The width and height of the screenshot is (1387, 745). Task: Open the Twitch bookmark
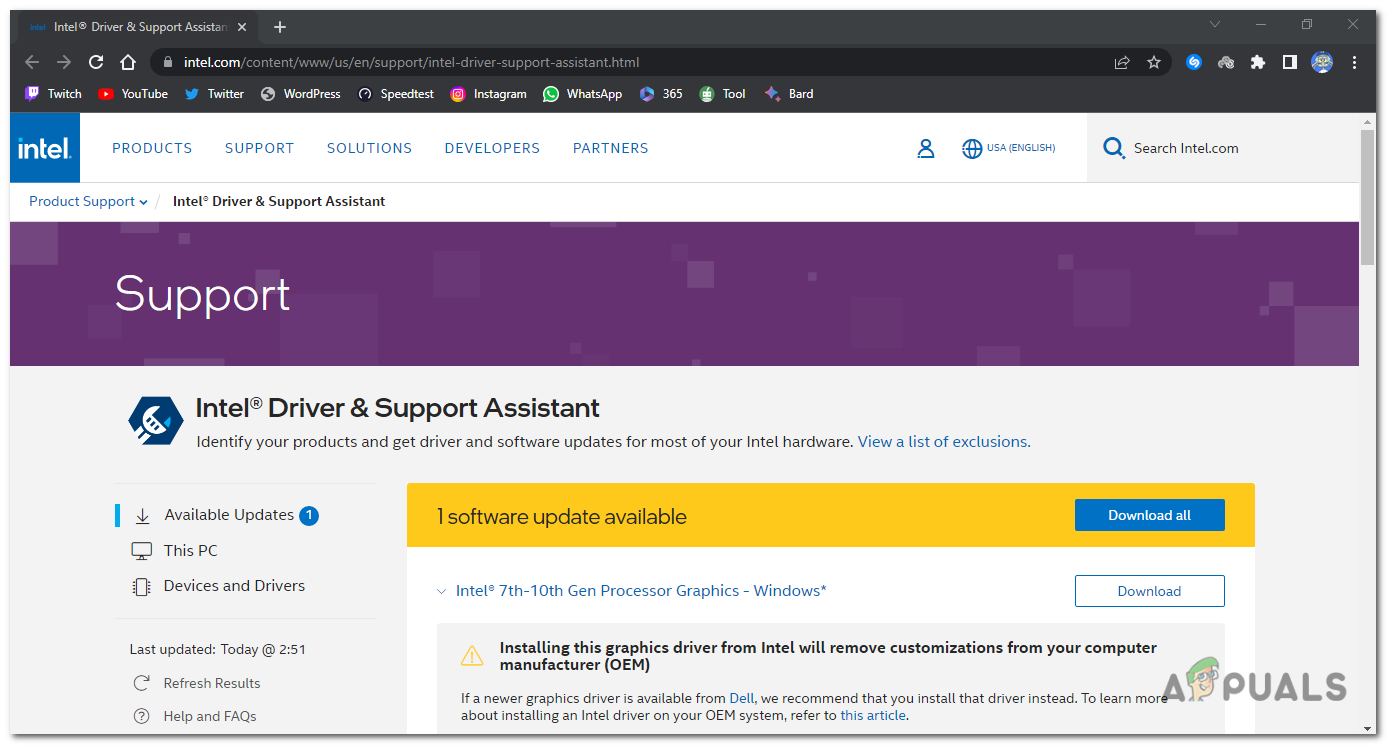click(53, 94)
